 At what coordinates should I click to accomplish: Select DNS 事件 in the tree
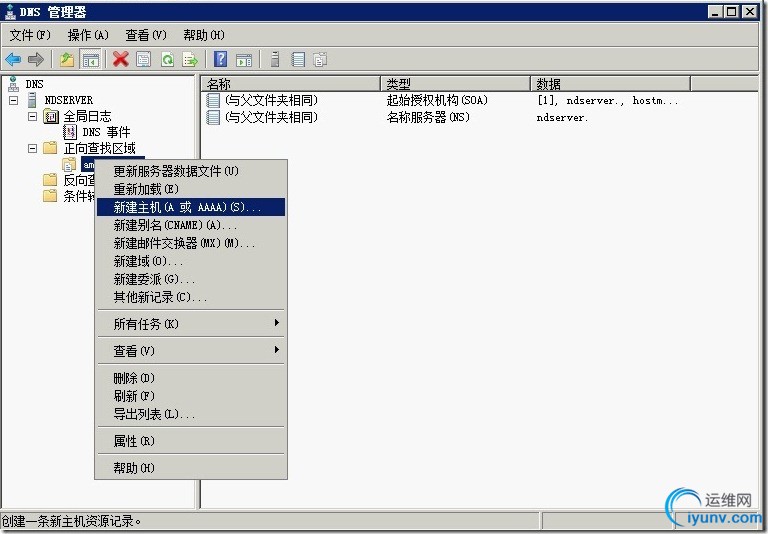pos(106,132)
